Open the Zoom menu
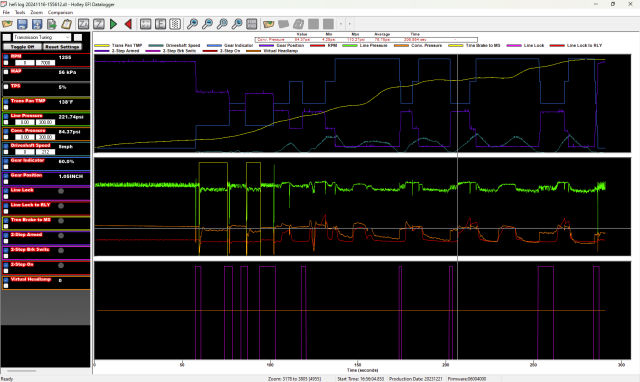The width and height of the screenshot is (640, 382). (x=36, y=12)
